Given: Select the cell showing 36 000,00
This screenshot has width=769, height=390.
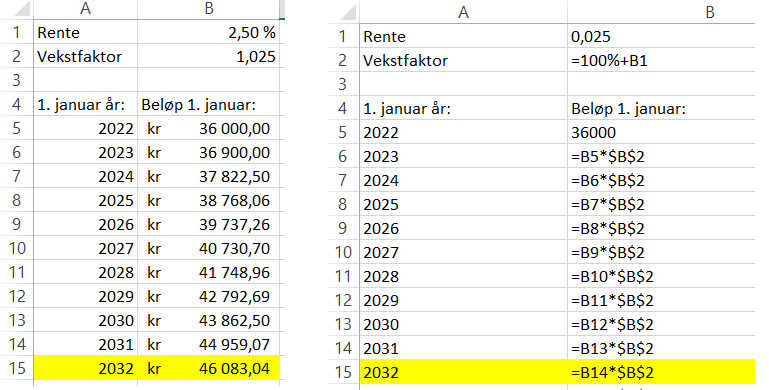Looking at the screenshot, I should (x=209, y=128).
